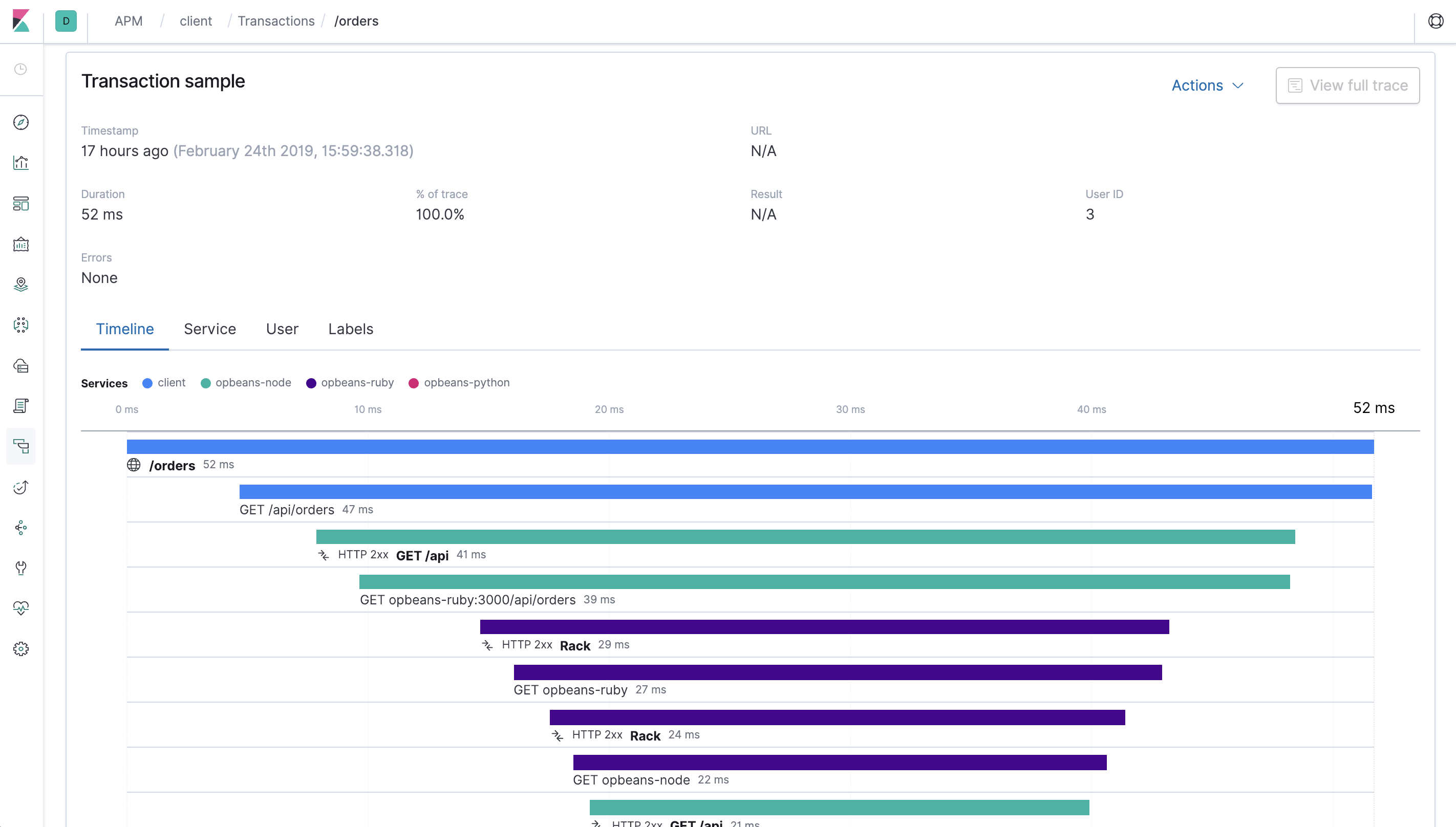Click the APM breadcrumb navigation icon
The height and width of the screenshot is (827, 1456).
pos(127,21)
